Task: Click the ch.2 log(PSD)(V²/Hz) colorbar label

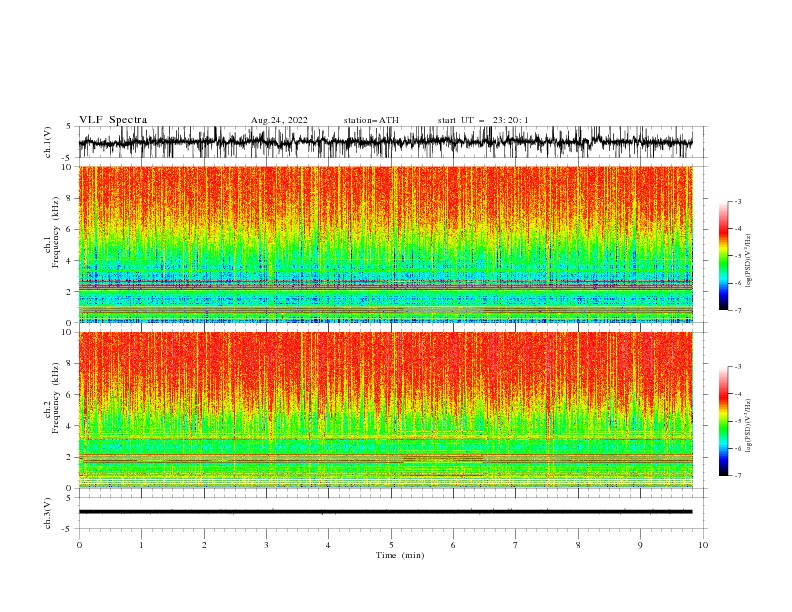Action: (748, 426)
